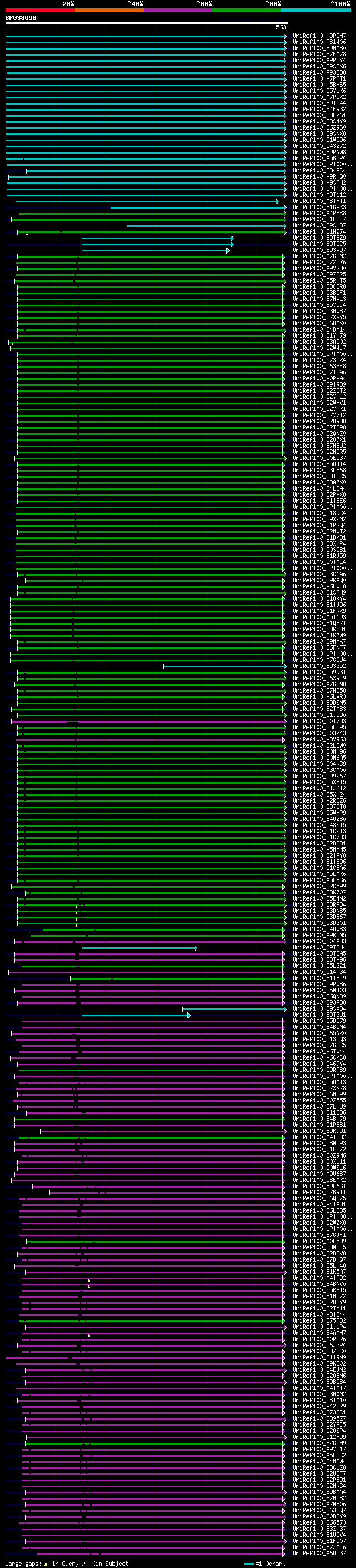This screenshot has height=1568, width=356.
Task: Click hit label UniRef100_C0MH96
Action: pos(319,752)
